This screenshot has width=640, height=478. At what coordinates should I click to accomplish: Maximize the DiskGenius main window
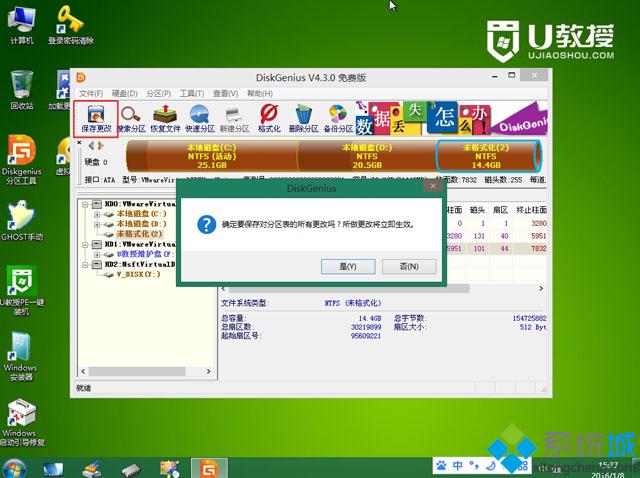(x=511, y=75)
